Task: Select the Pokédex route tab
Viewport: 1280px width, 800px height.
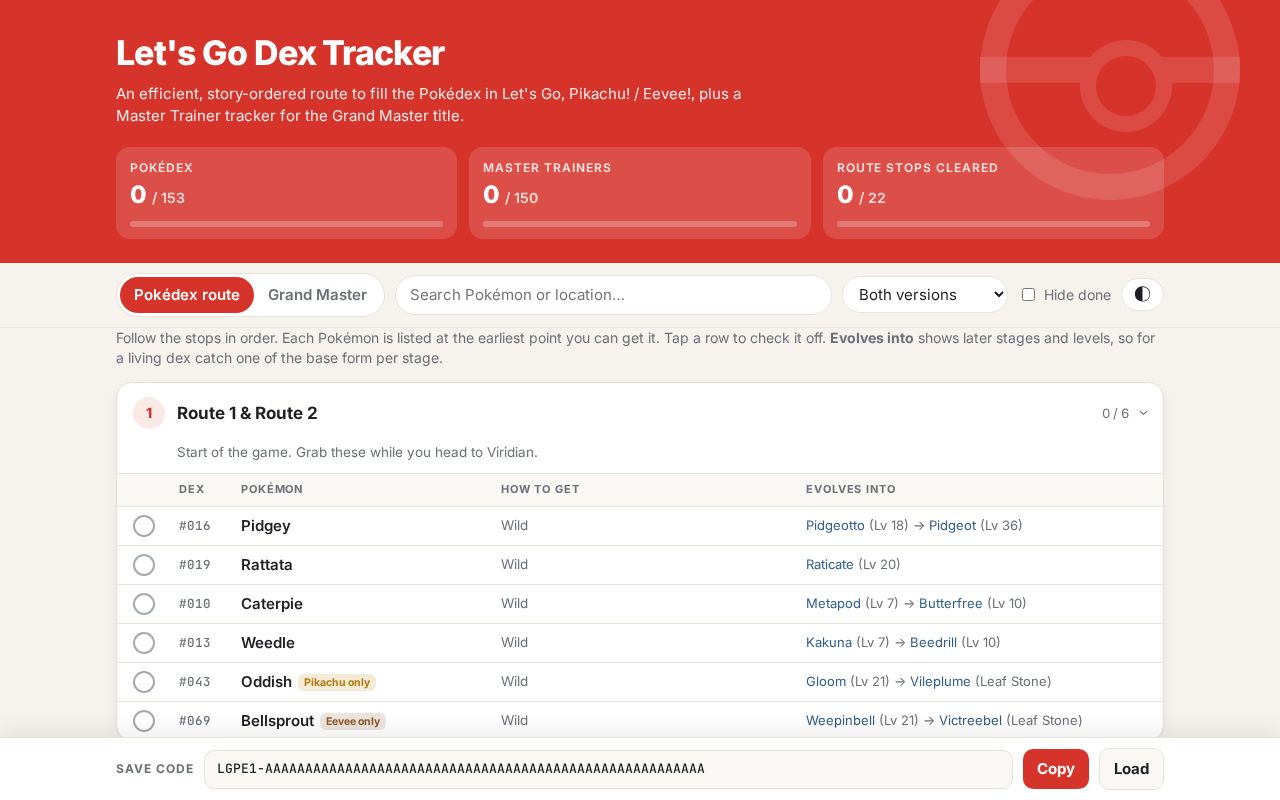Action: tap(187, 295)
